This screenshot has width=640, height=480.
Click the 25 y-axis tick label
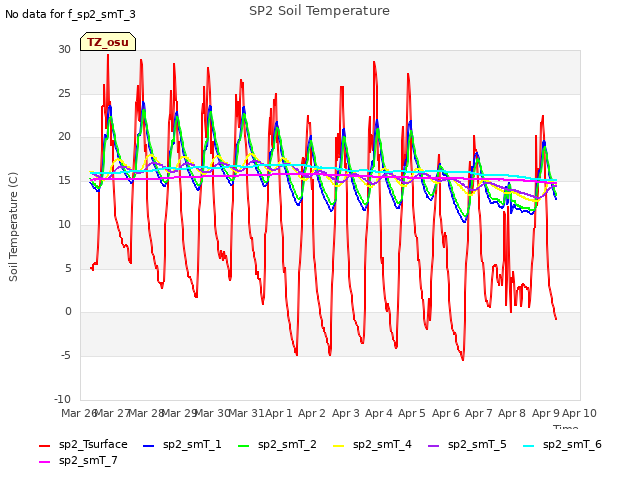(64, 93)
